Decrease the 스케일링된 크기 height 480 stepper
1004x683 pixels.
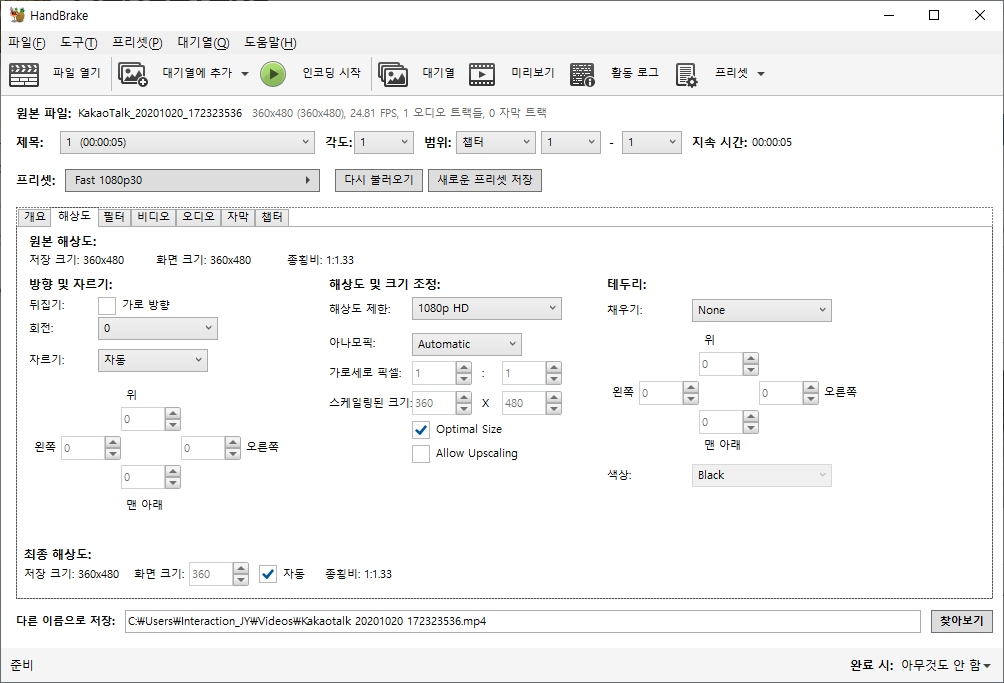pyautogui.click(x=554, y=409)
